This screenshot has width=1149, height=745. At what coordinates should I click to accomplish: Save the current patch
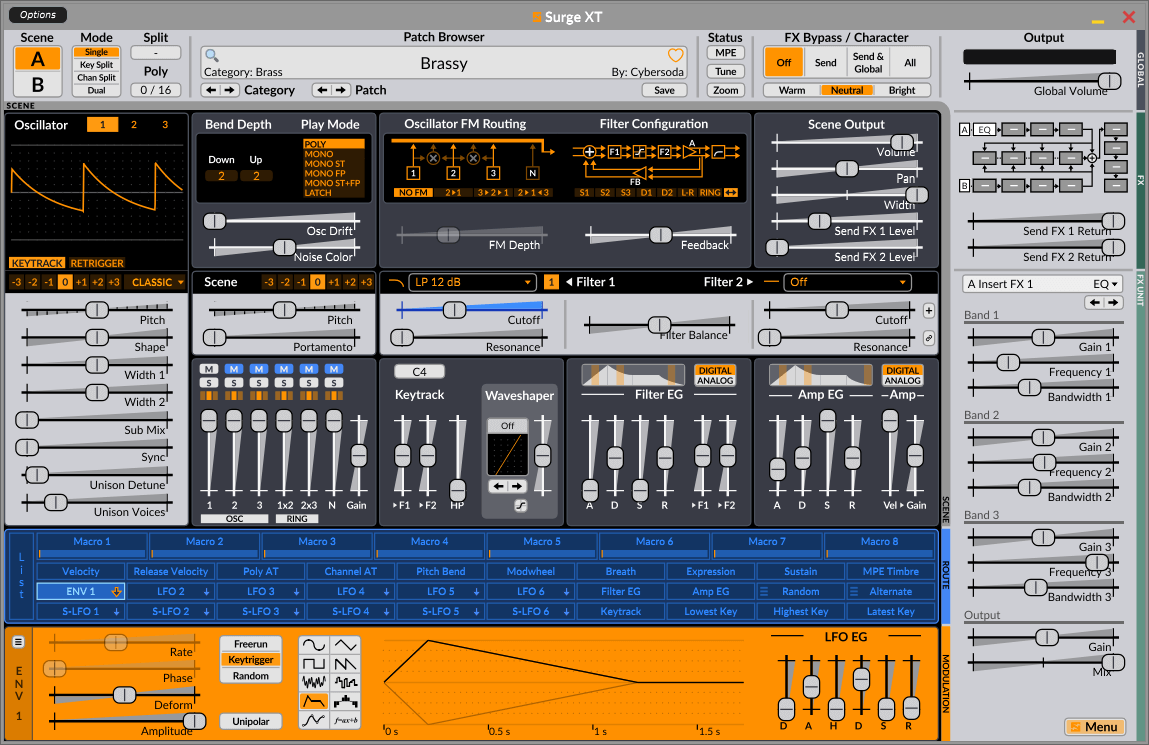665,90
